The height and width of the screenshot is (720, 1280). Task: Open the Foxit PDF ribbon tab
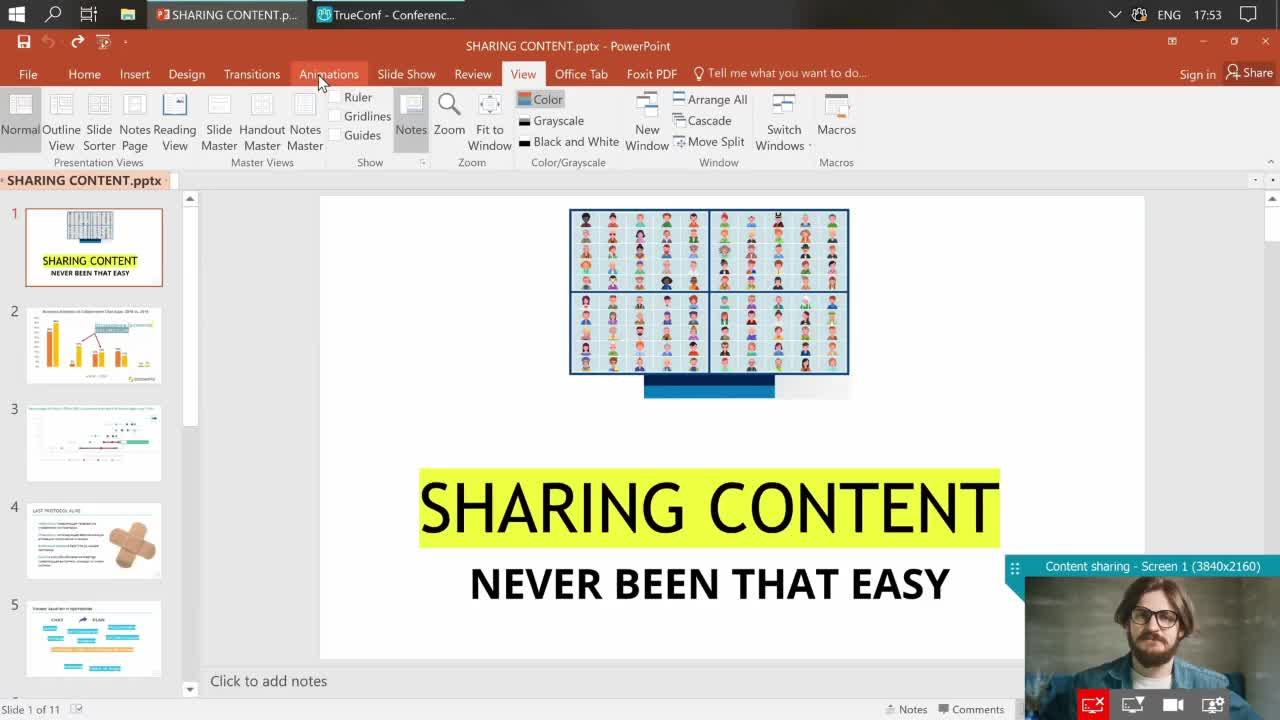tap(652, 74)
